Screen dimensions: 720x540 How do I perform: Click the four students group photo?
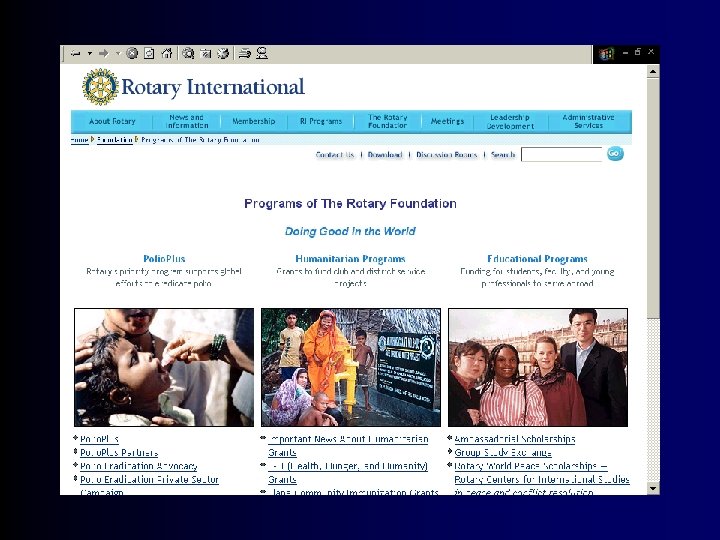[538, 367]
